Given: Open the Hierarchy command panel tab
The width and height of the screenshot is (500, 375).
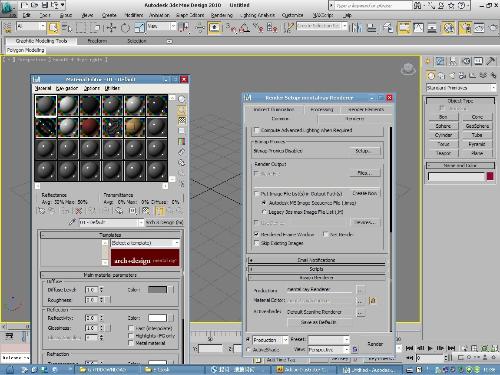Looking at the screenshot, I should coord(453,61).
